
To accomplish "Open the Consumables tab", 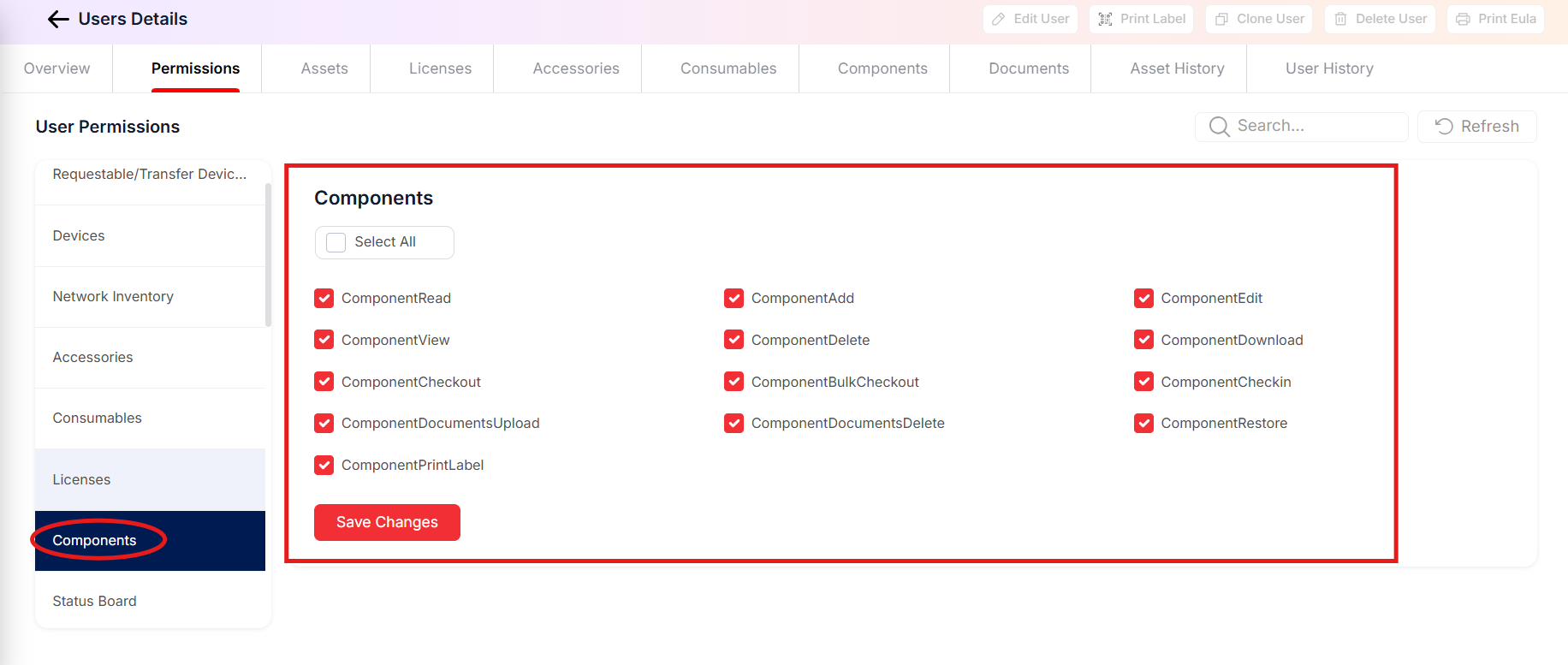I will click(728, 68).
